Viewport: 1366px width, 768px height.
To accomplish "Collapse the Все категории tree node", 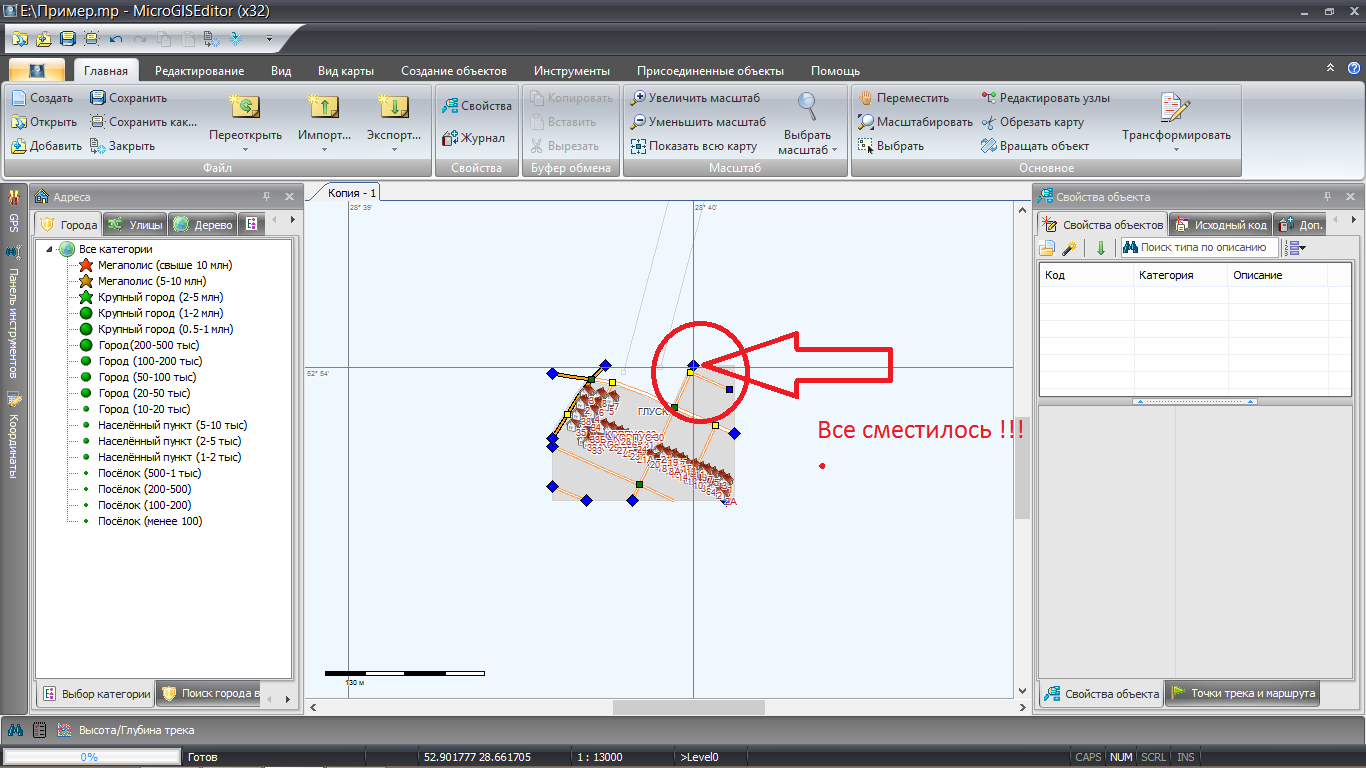I will (x=49, y=249).
